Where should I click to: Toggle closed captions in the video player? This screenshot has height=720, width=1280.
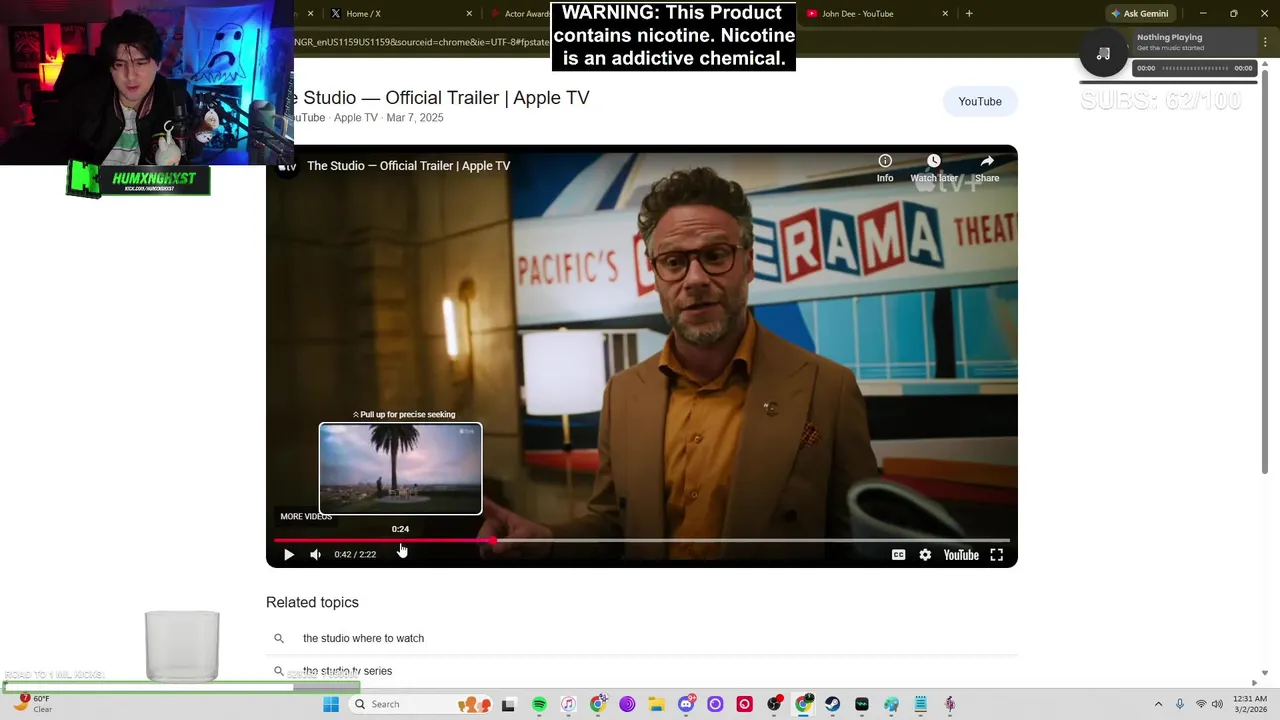[898, 555]
